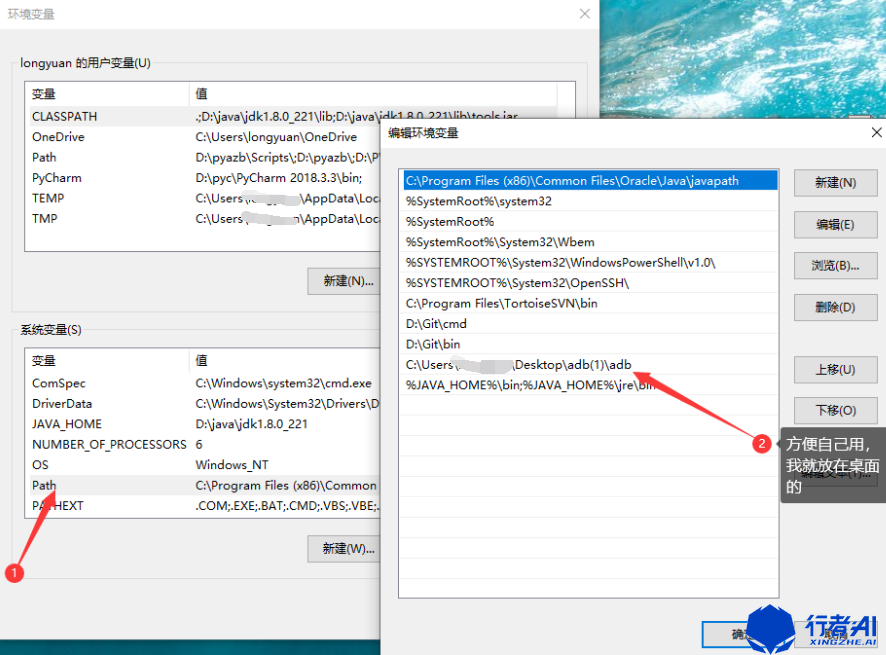The width and height of the screenshot is (886, 655).
Task: Select the JAVA_HOME system variable row
Action: (205, 424)
